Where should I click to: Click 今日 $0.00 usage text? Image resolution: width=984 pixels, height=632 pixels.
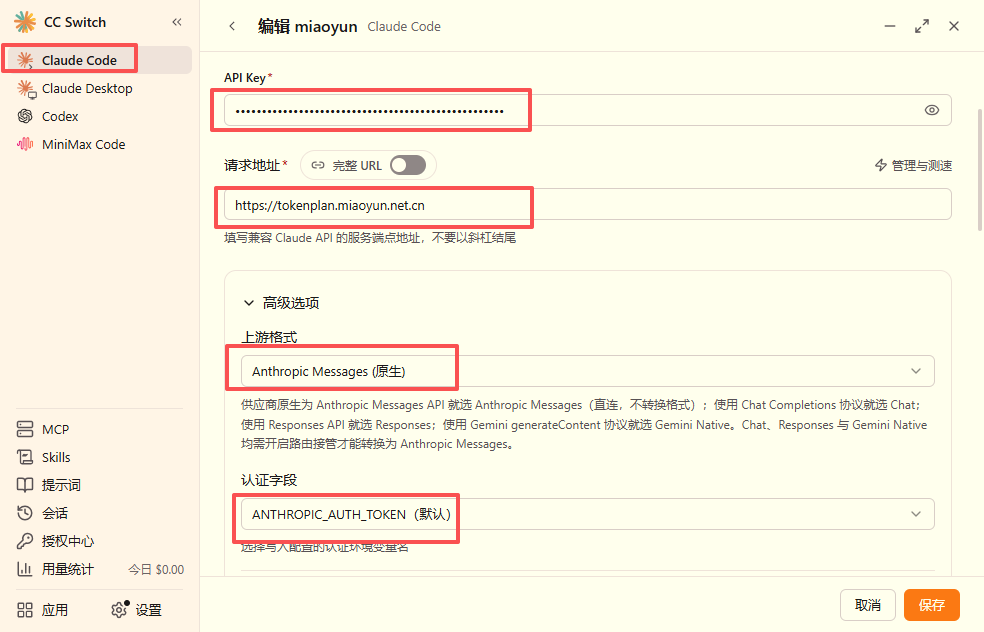[156, 570]
